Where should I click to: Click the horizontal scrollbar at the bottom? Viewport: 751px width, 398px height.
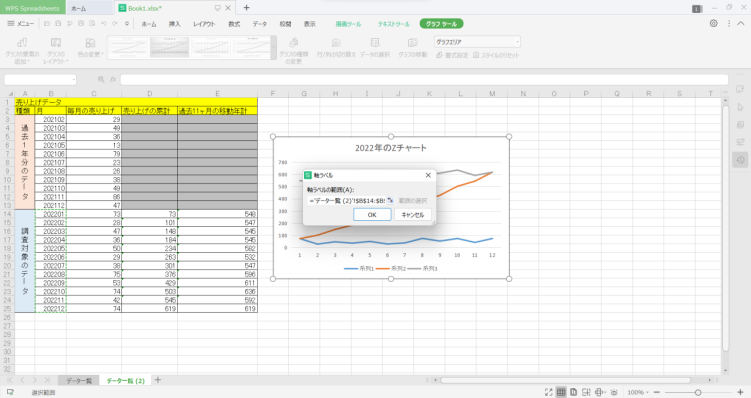tap(565, 380)
